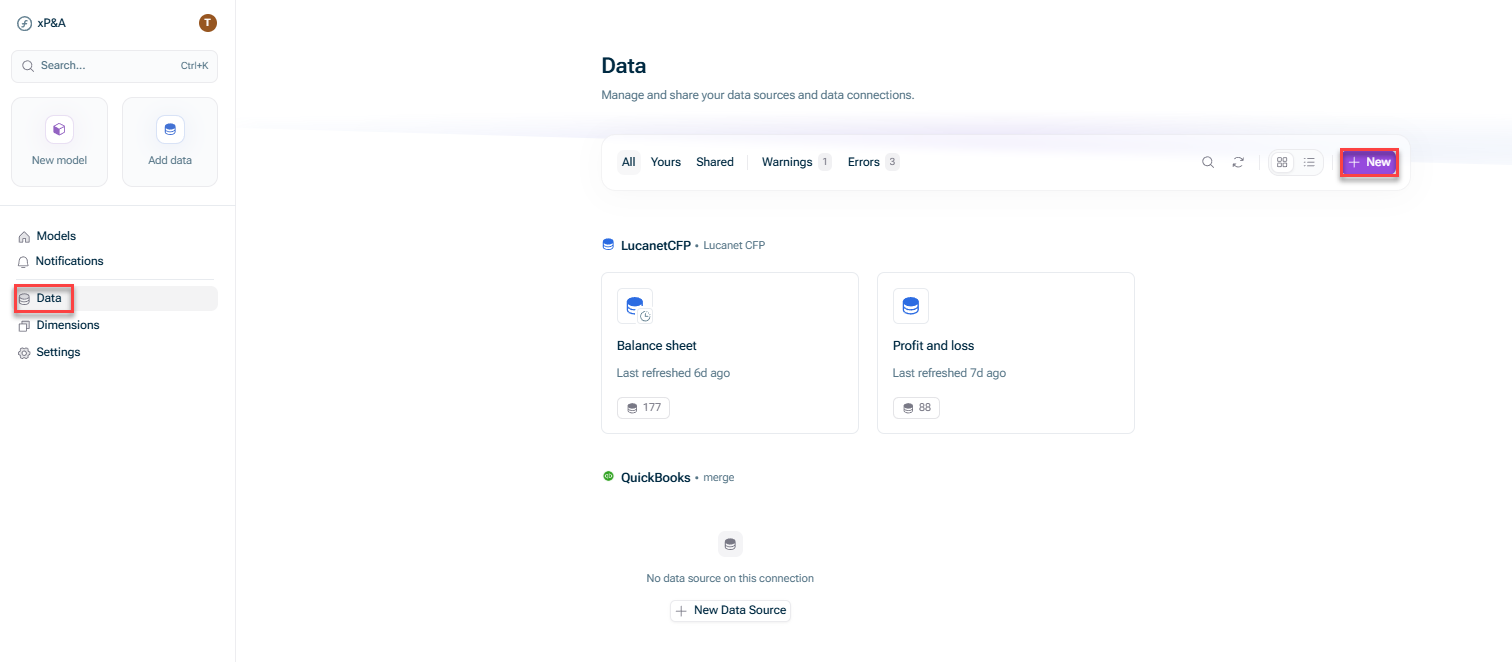Click the Profit and loss data source icon

[911, 306]
